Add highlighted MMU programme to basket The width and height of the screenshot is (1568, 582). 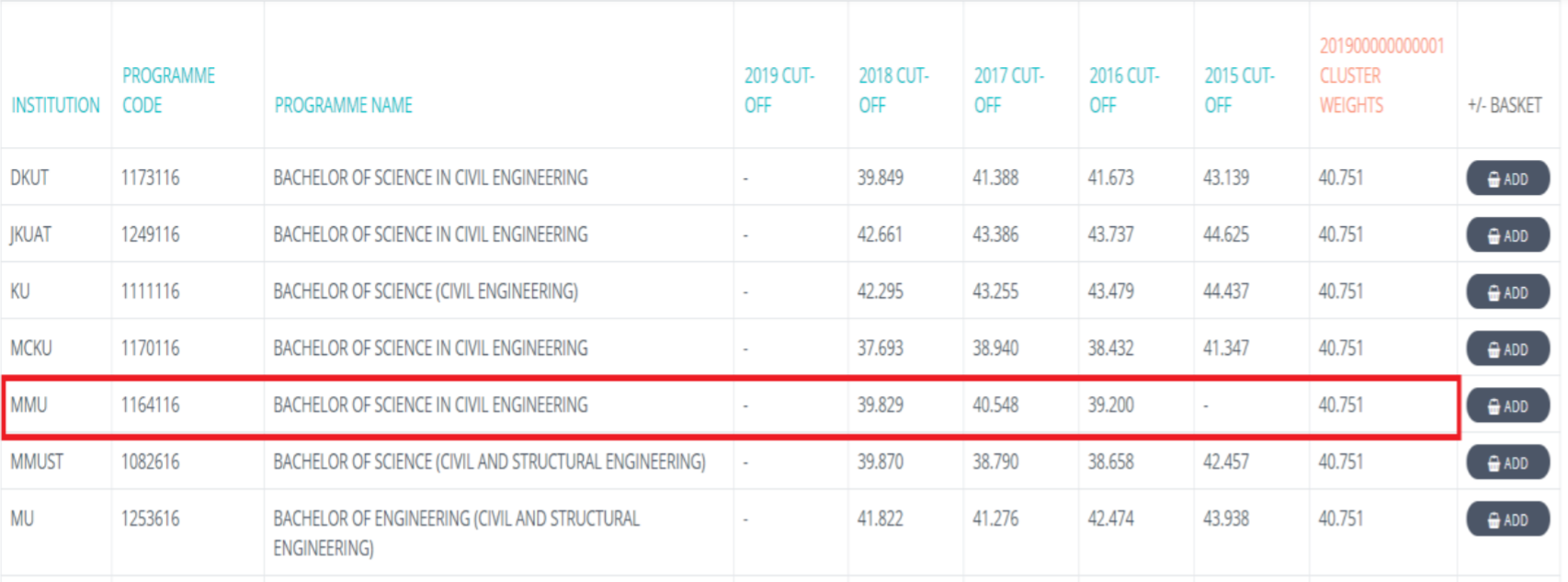(x=1507, y=405)
